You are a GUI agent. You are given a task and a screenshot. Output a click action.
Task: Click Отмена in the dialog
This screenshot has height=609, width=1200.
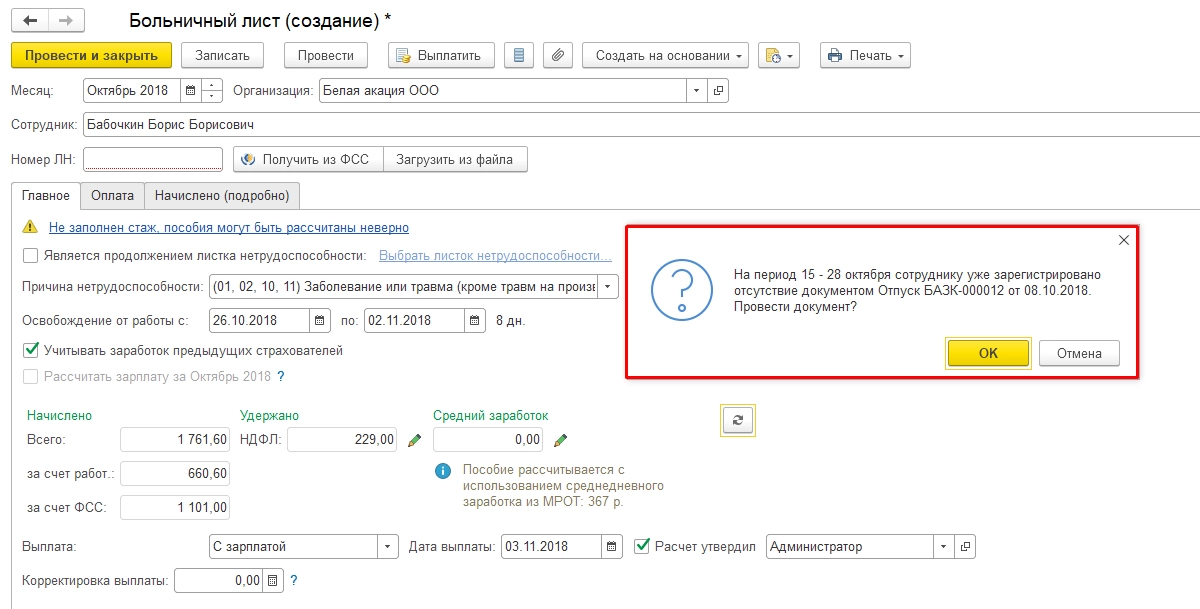point(1079,353)
